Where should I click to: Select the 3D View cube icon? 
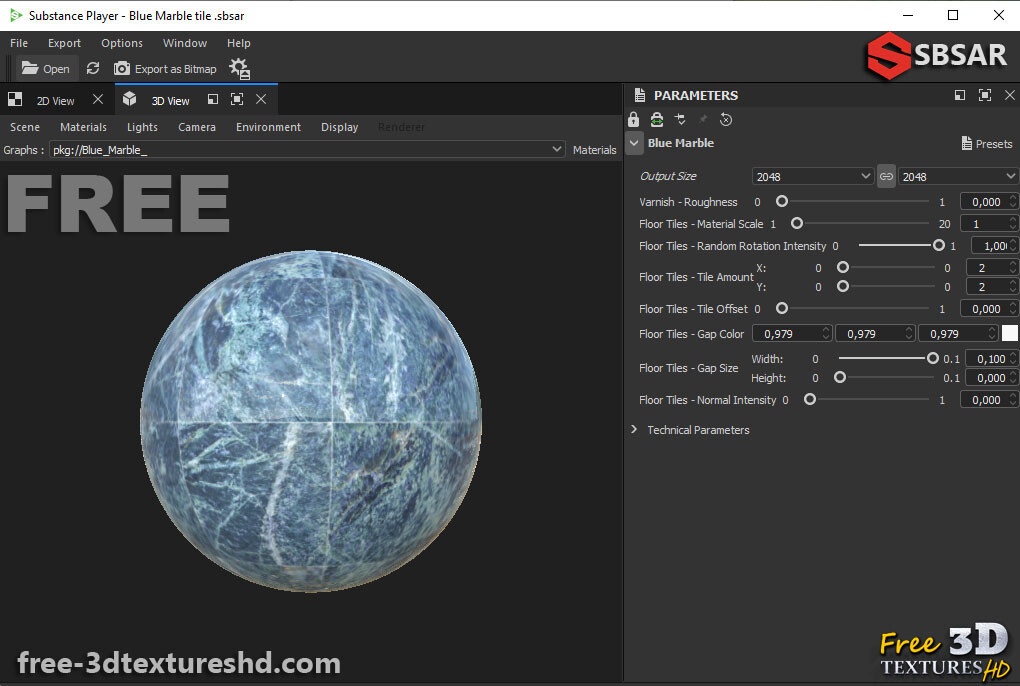point(129,100)
